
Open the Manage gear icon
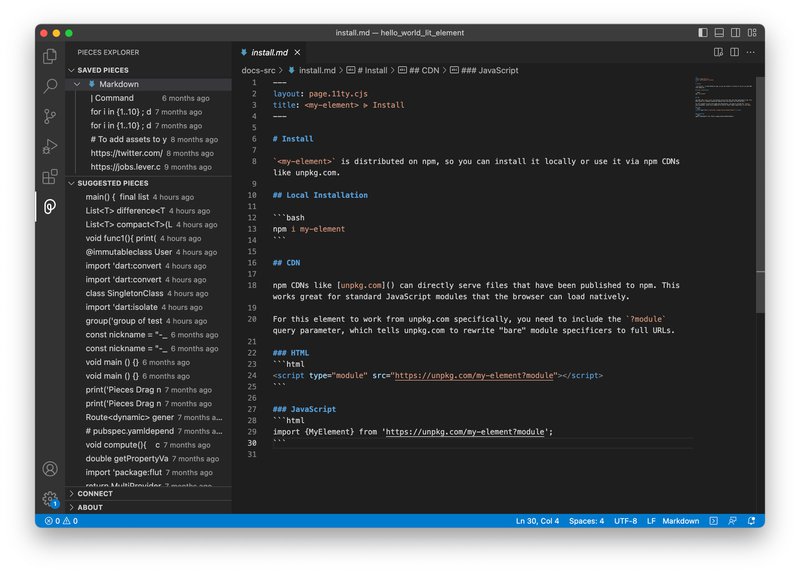tap(49, 498)
